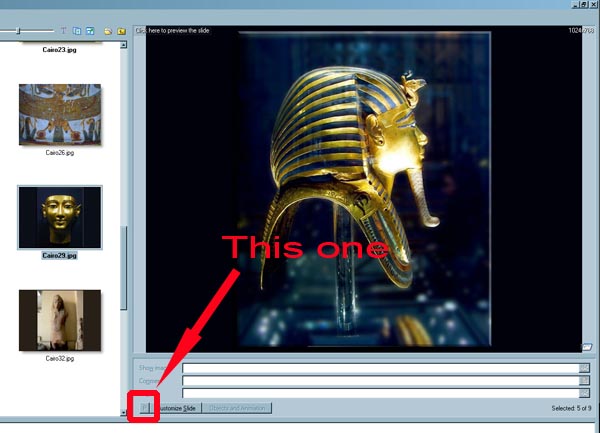Click 'Click here to preview the slide' text
The image size is (600, 433).
(172, 31)
